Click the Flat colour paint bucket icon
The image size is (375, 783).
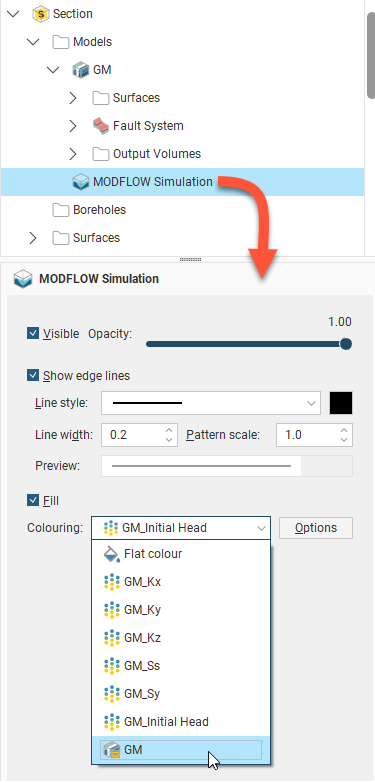111,554
